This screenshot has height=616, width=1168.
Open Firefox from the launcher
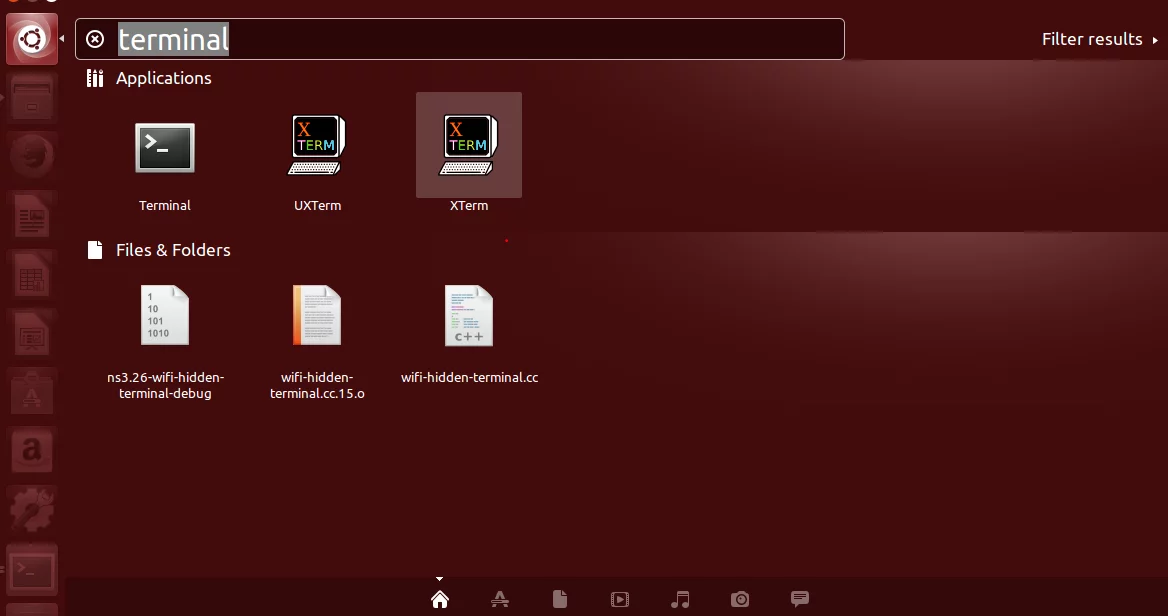[x=31, y=157]
